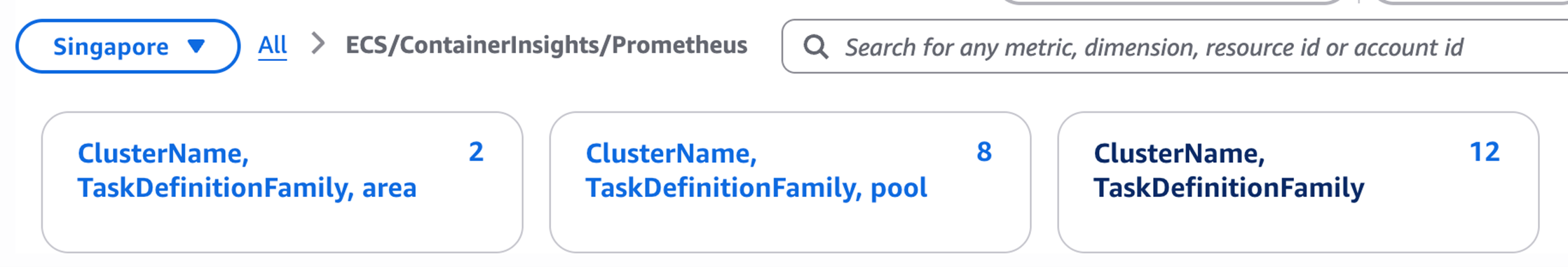Click the metric count 12 badge
Image resolution: width=1568 pixels, height=267 pixels.
(1484, 152)
